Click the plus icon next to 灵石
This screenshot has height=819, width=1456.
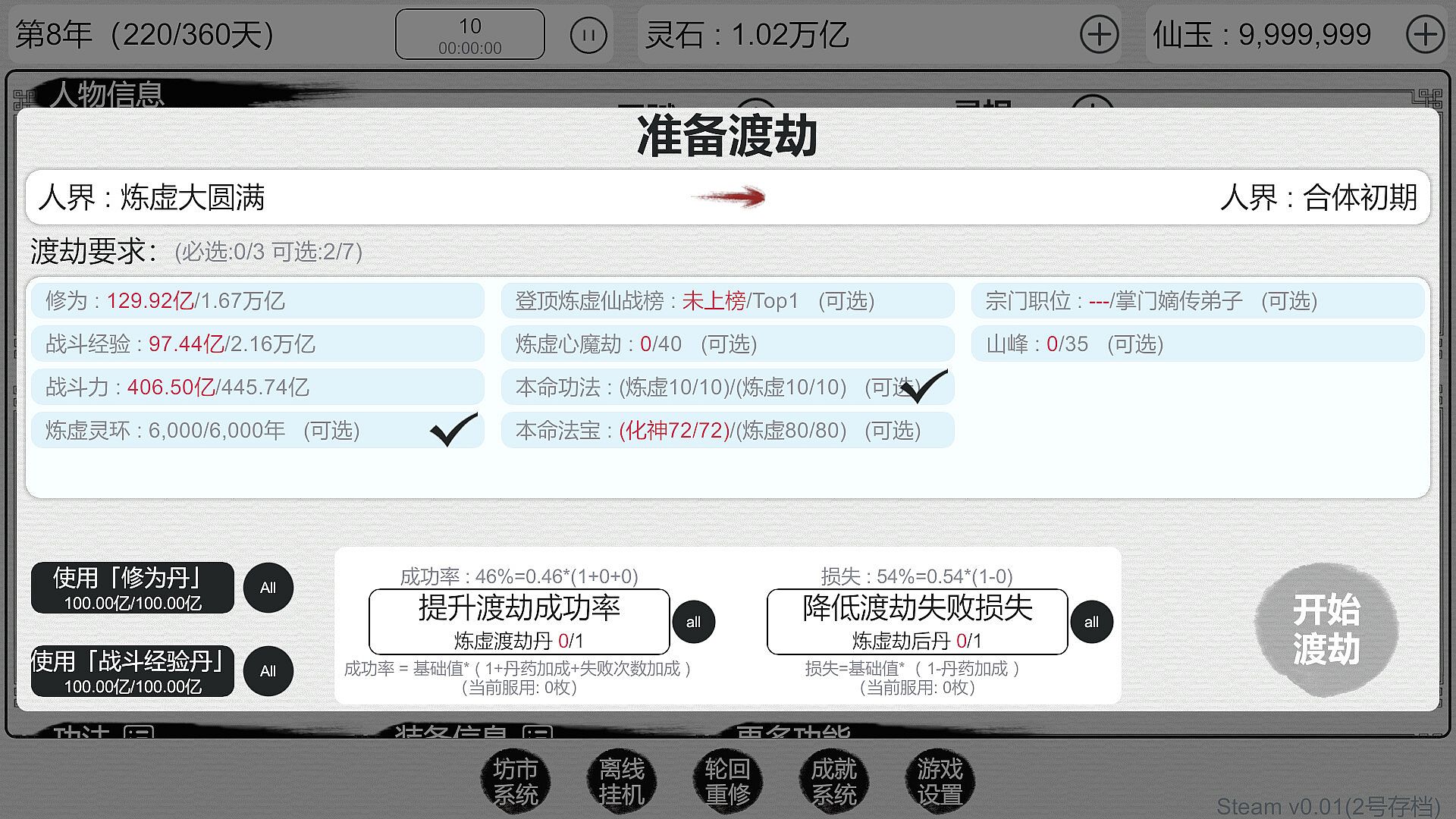click(1099, 35)
